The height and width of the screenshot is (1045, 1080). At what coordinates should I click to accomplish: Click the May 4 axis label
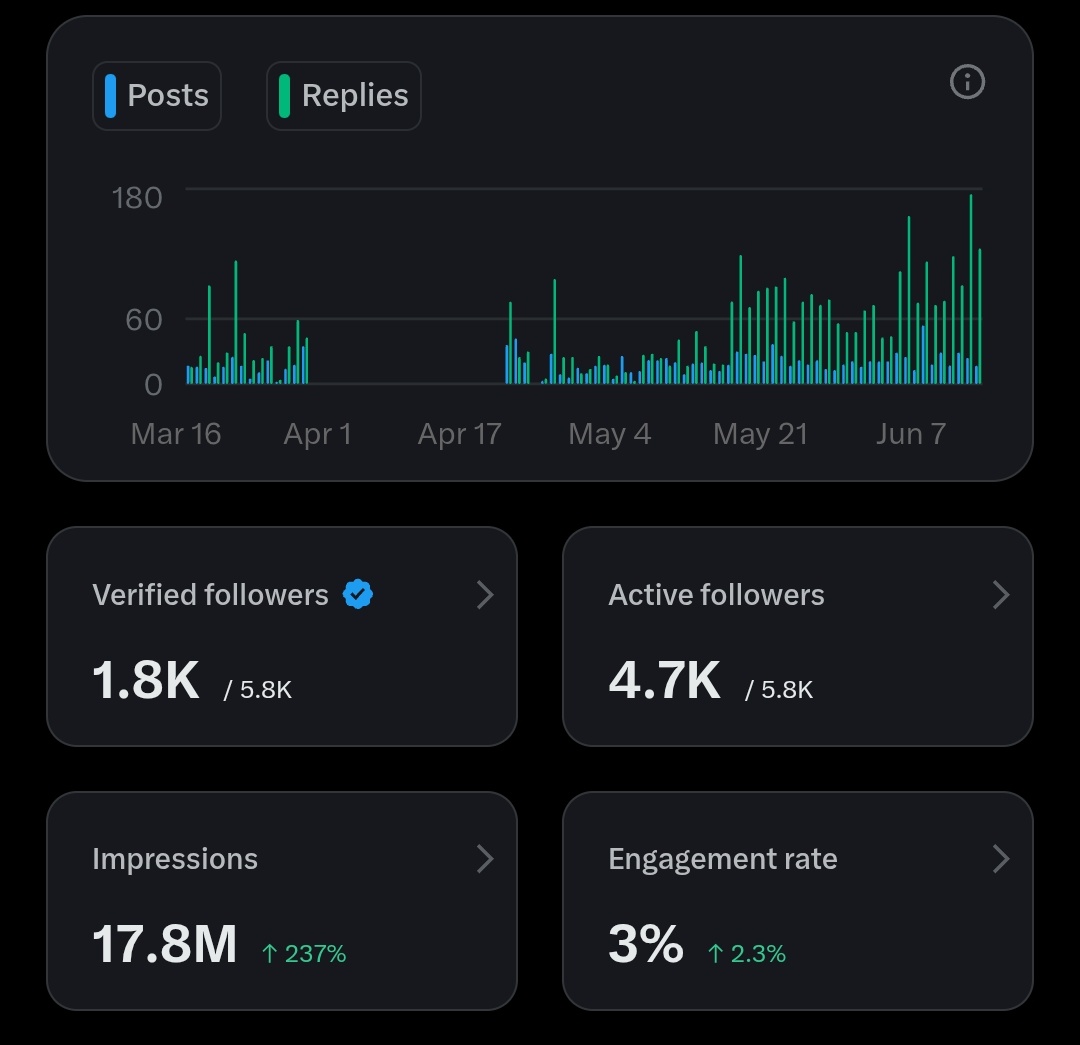pyautogui.click(x=610, y=434)
